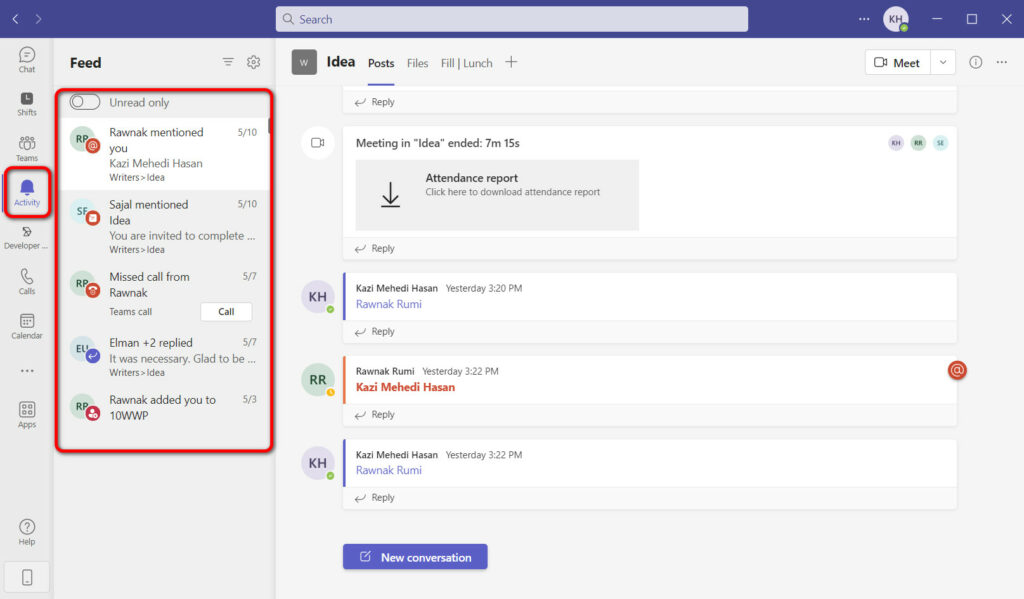Call back Rawnak with Call button
Image resolution: width=1024 pixels, height=599 pixels.
click(226, 312)
